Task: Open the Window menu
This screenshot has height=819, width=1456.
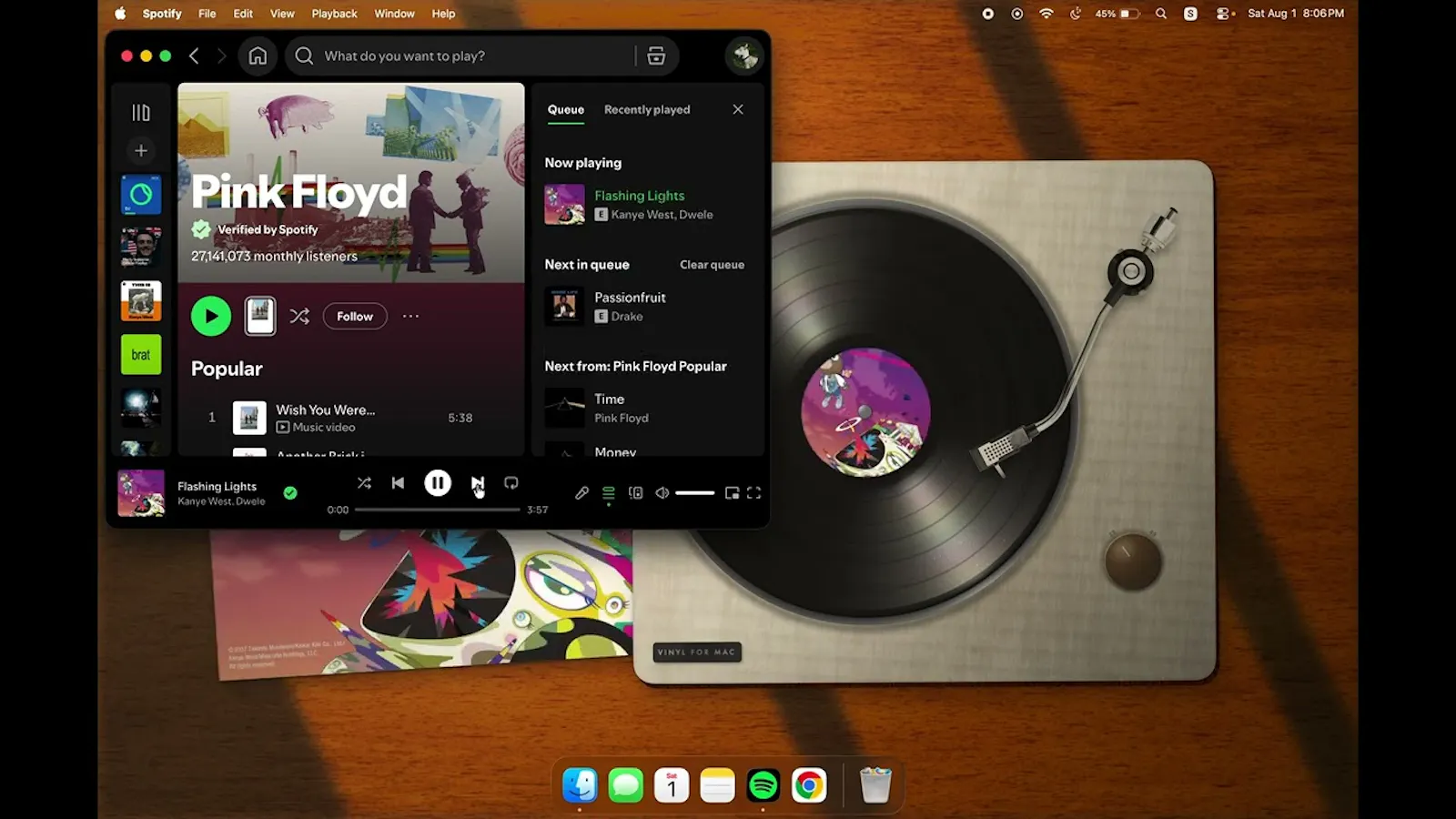Action: (x=394, y=14)
